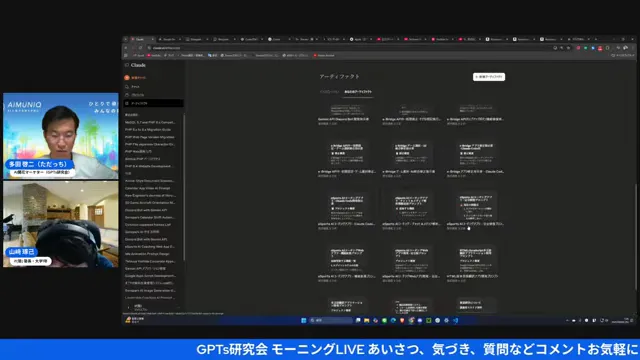Open recent chat 'Calendar App Video AI Prompt'
The height and width of the screenshot is (360, 640).
pos(147,188)
